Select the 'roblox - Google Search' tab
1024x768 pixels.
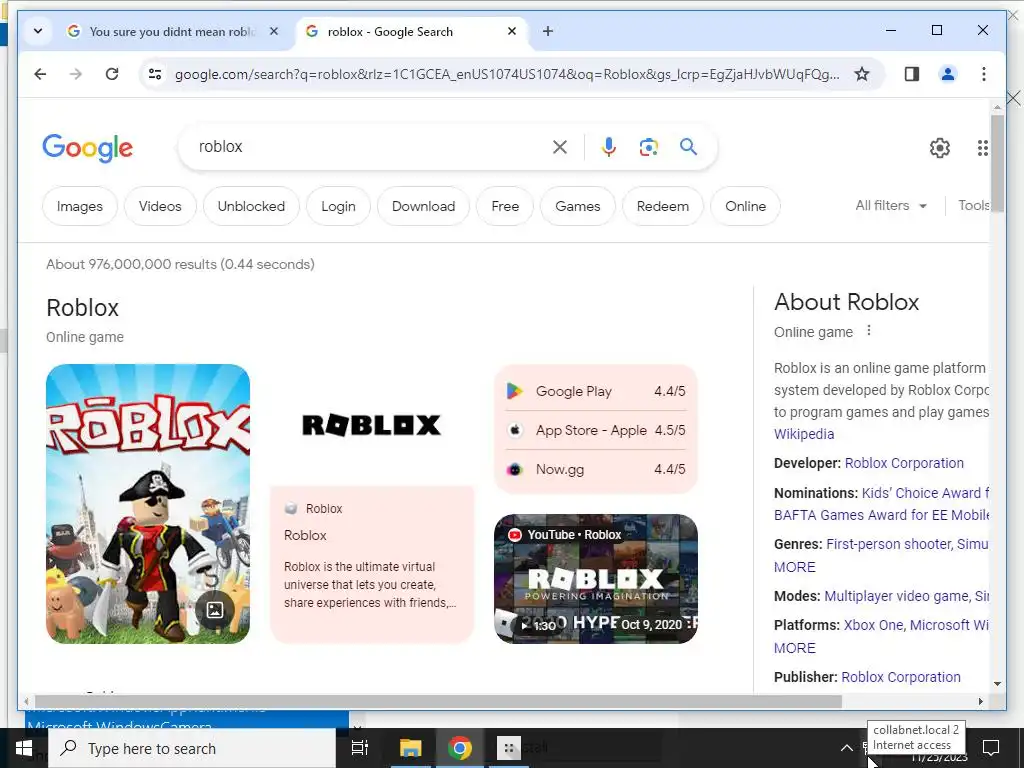[413, 31]
